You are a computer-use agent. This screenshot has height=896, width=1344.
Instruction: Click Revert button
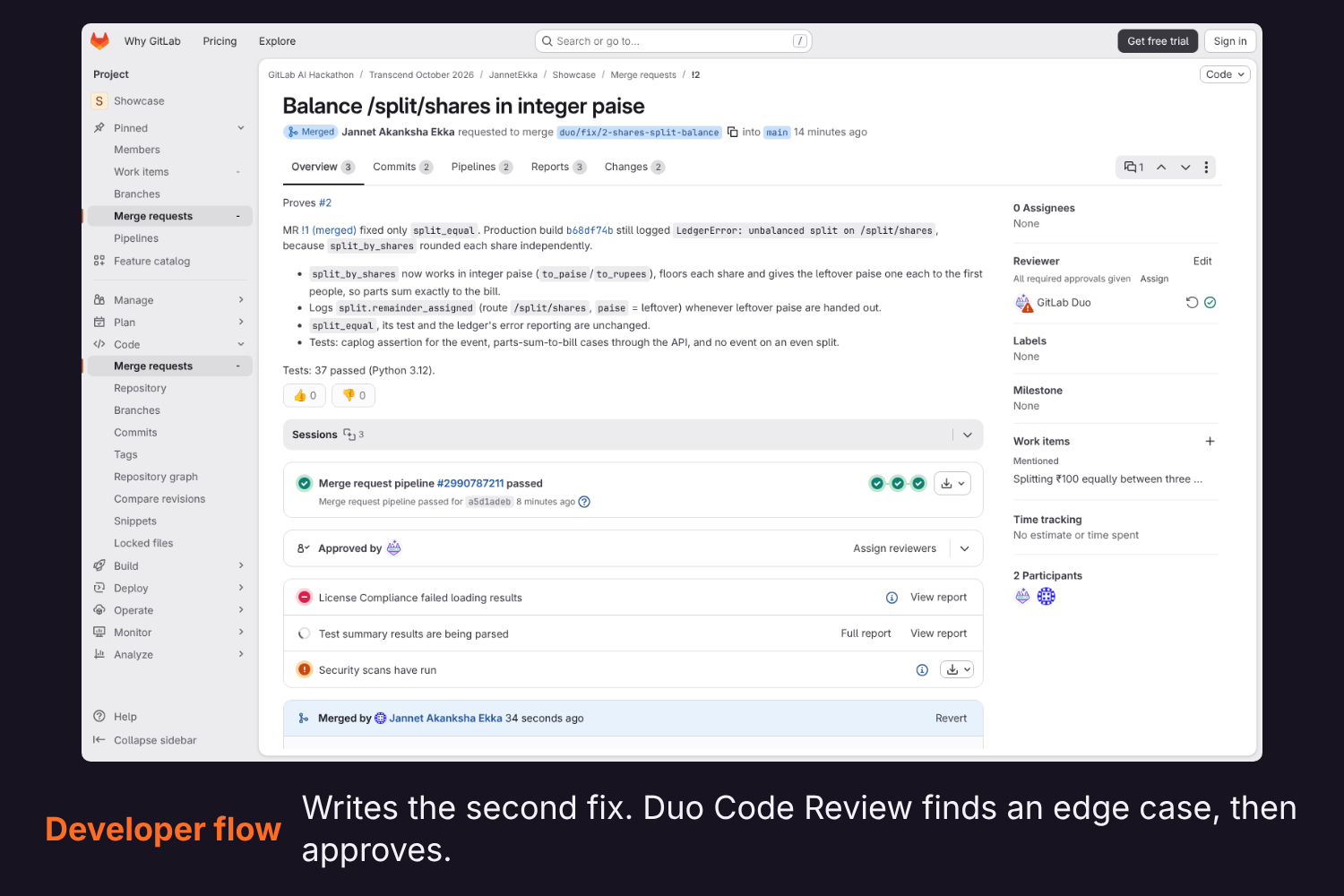click(x=951, y=719)
